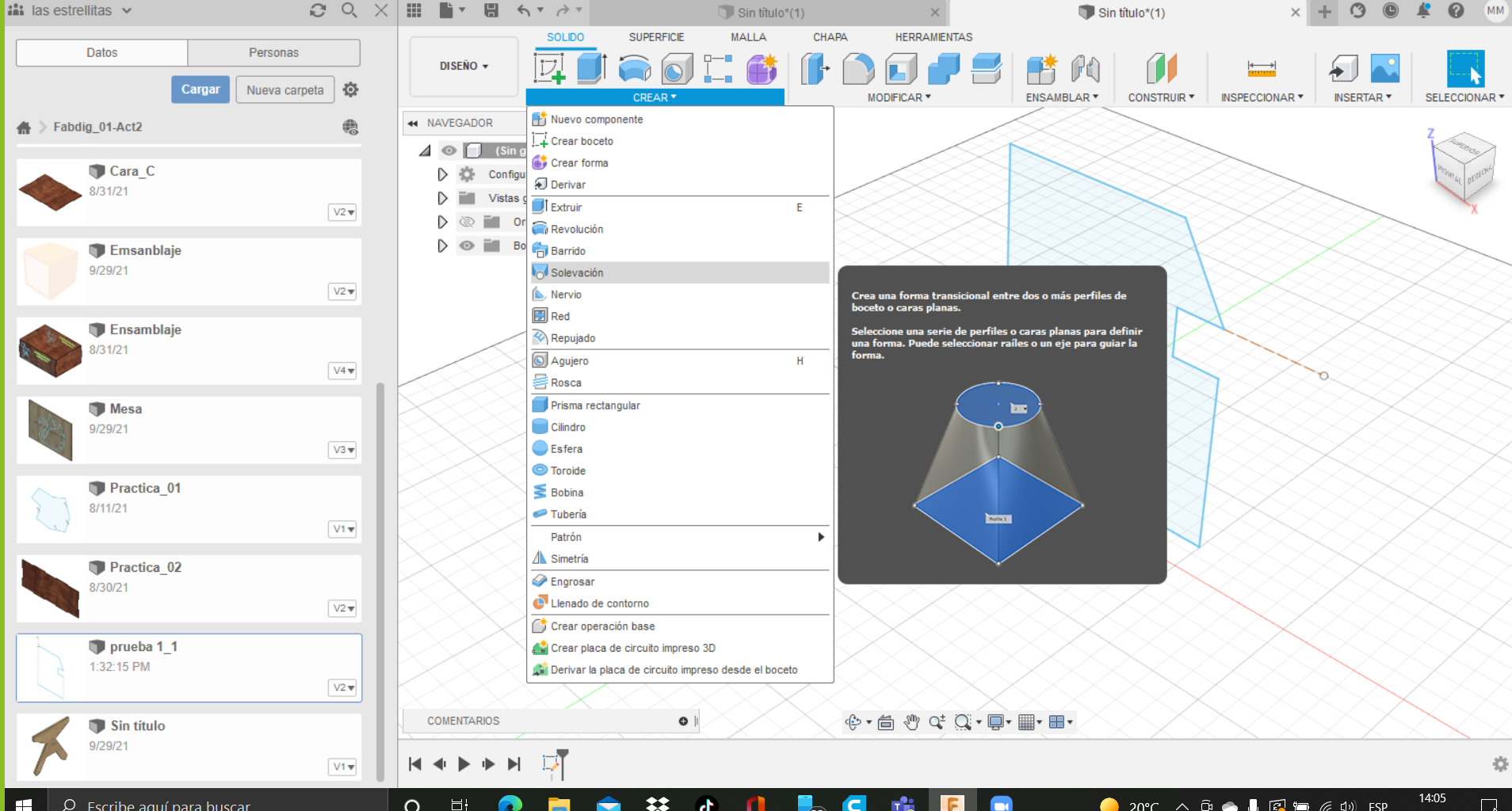Expand the Origin tree node
The width and height of the screenshot is (1512, 811).
[x=442, y=222]
